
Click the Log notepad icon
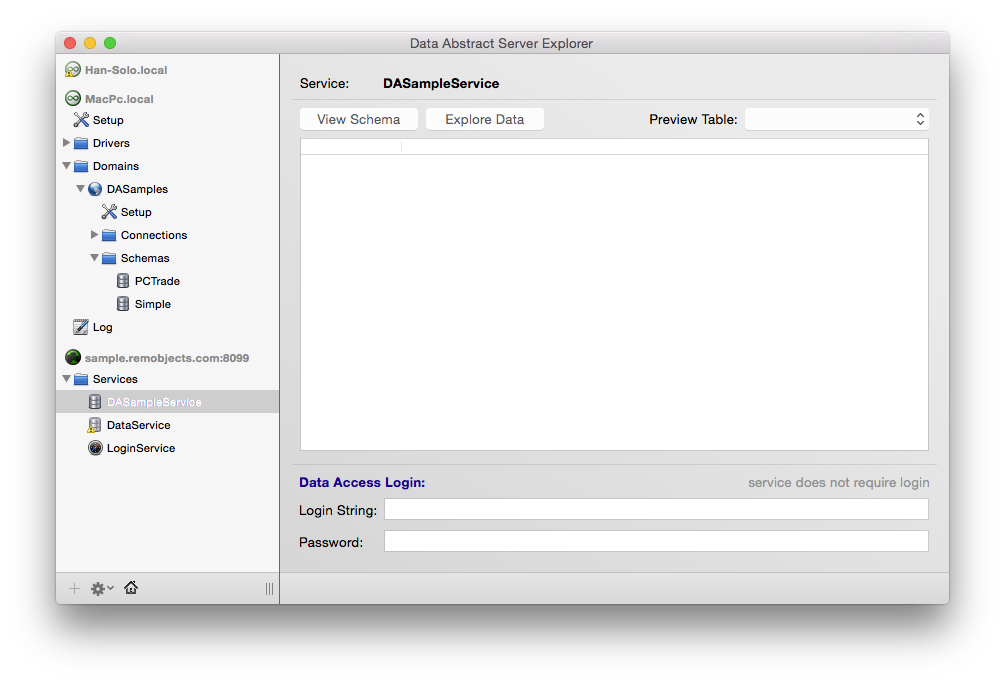(81, 327)
